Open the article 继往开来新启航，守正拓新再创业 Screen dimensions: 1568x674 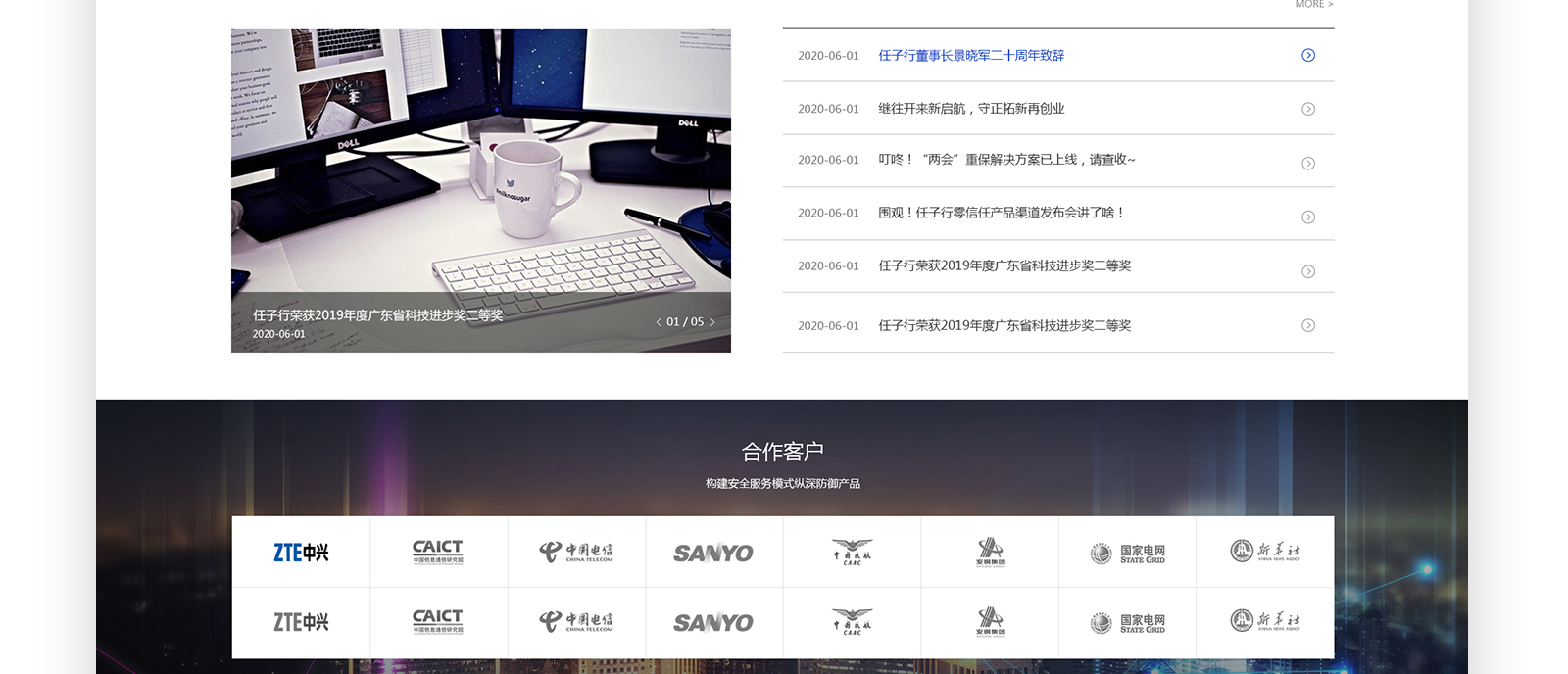pos(970,109)
